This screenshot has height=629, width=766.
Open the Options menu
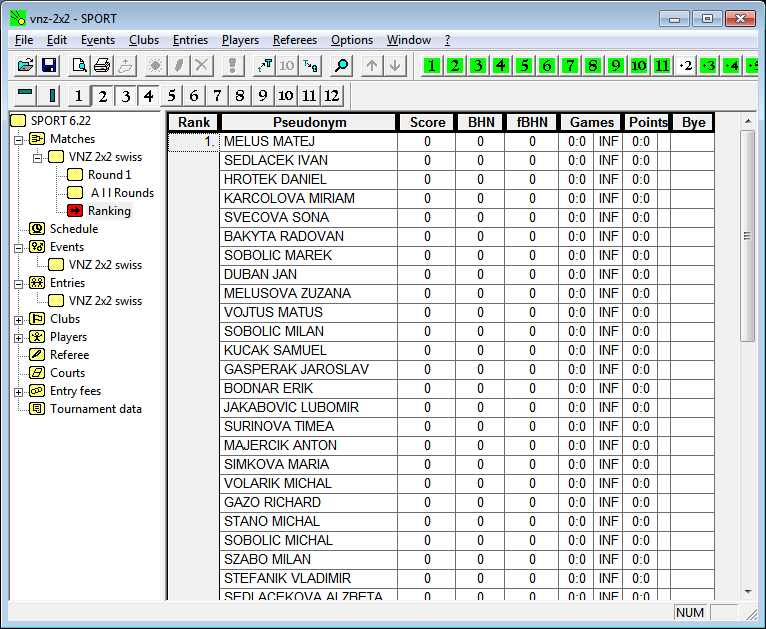(x=351, y=40)
